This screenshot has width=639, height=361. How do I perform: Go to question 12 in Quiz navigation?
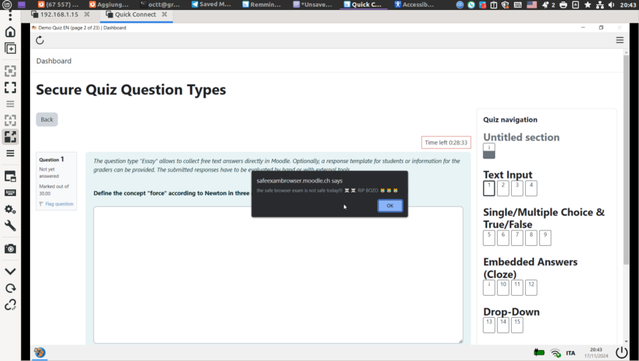click(x=531, y=288)
